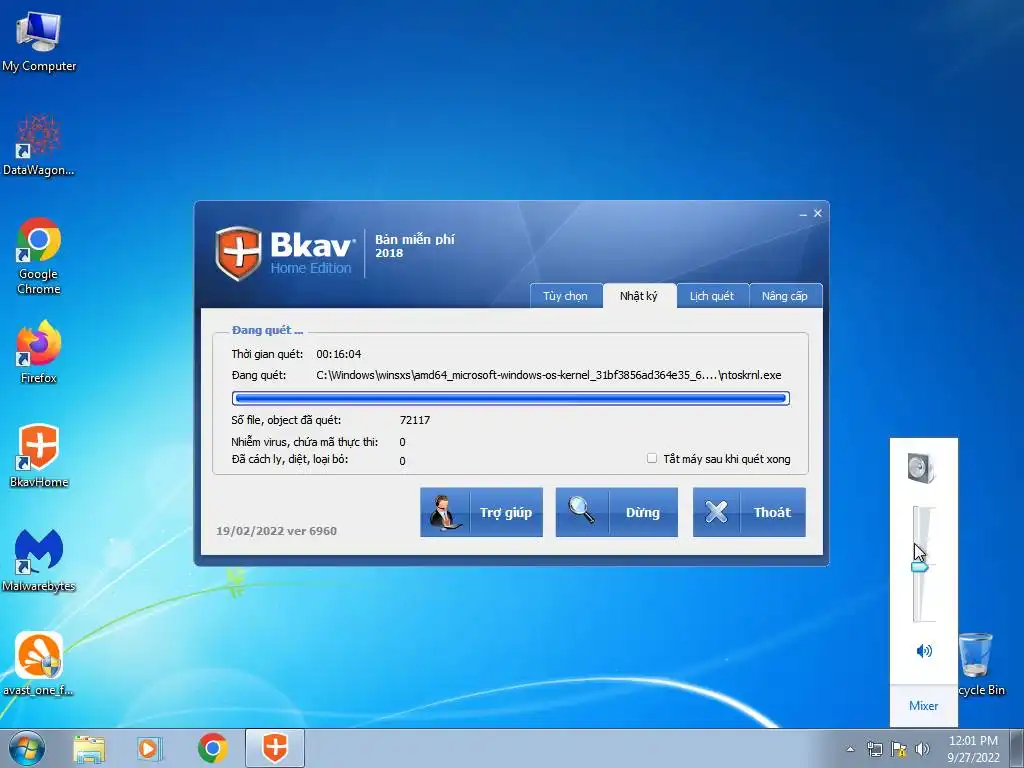Open the volume Mixer link

tap(923, 706)
